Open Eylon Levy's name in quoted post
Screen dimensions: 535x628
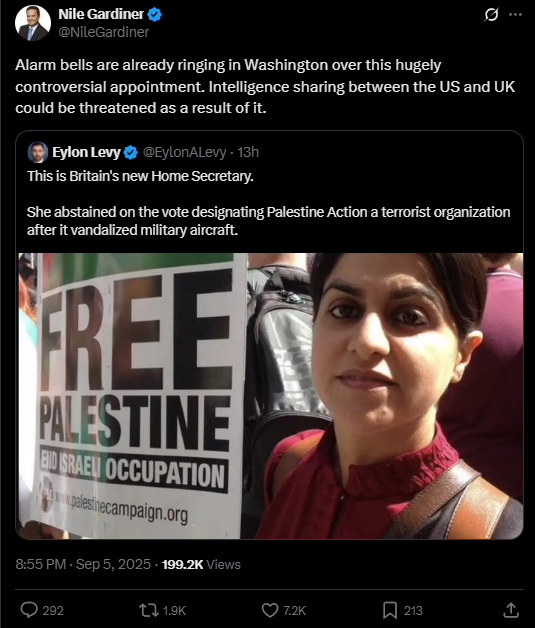pyautogui.click(x=86, y=152)
